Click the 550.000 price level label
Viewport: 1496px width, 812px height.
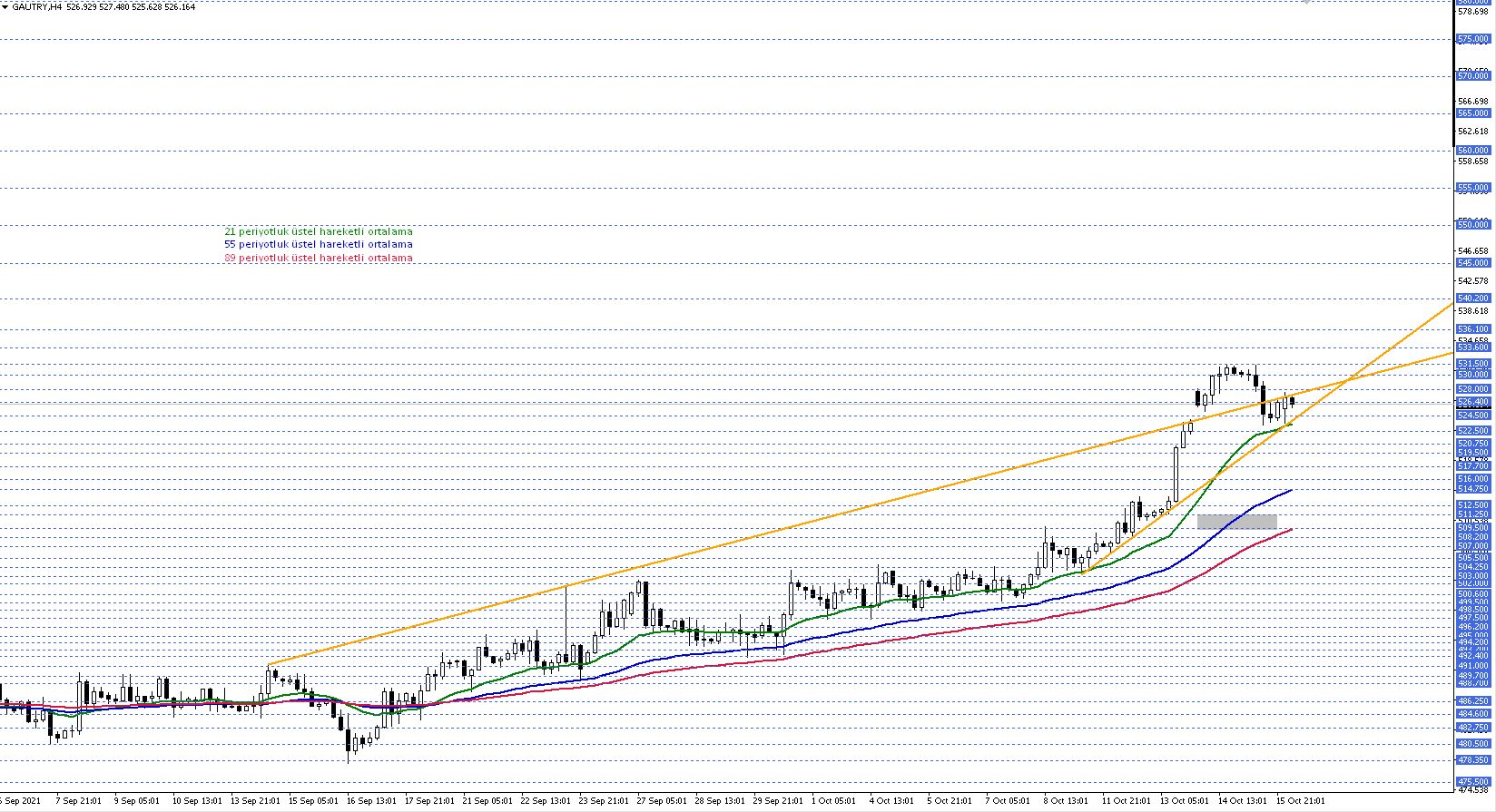1472,224
